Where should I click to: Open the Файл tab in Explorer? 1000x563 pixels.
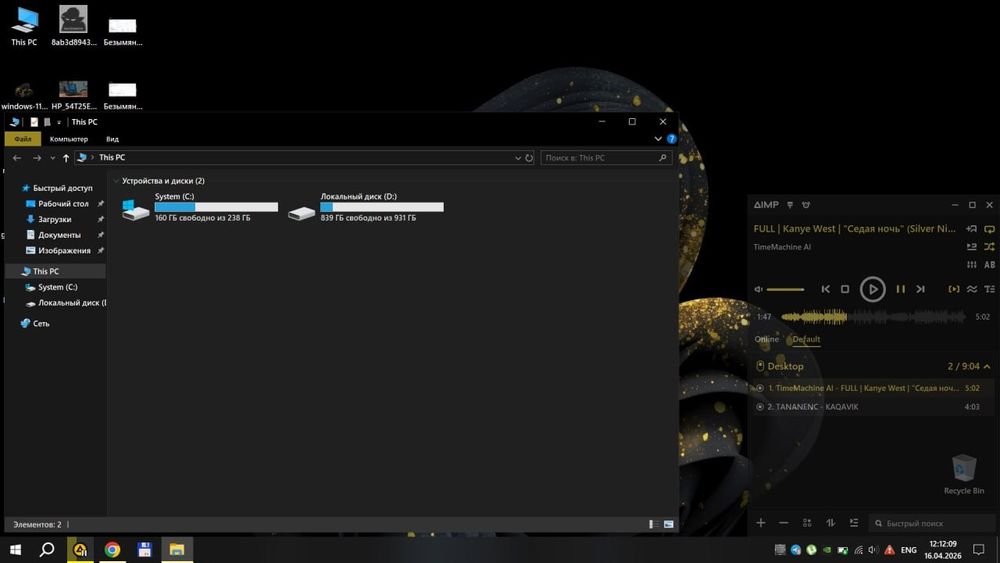(x=22, y=139)
